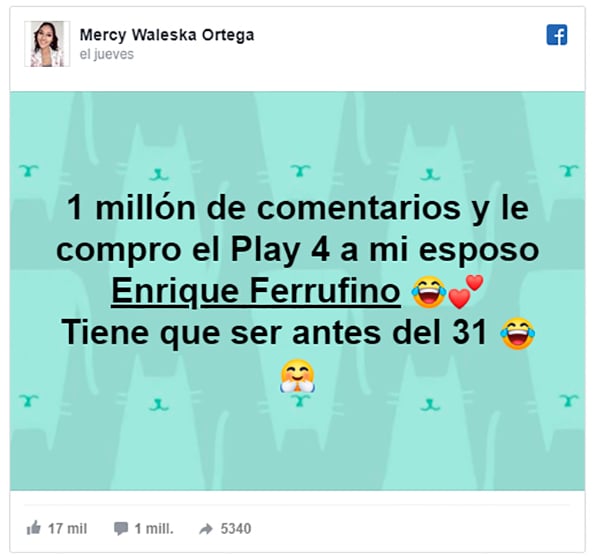View the 1 mill. comments count

click(x=154, y=529)
